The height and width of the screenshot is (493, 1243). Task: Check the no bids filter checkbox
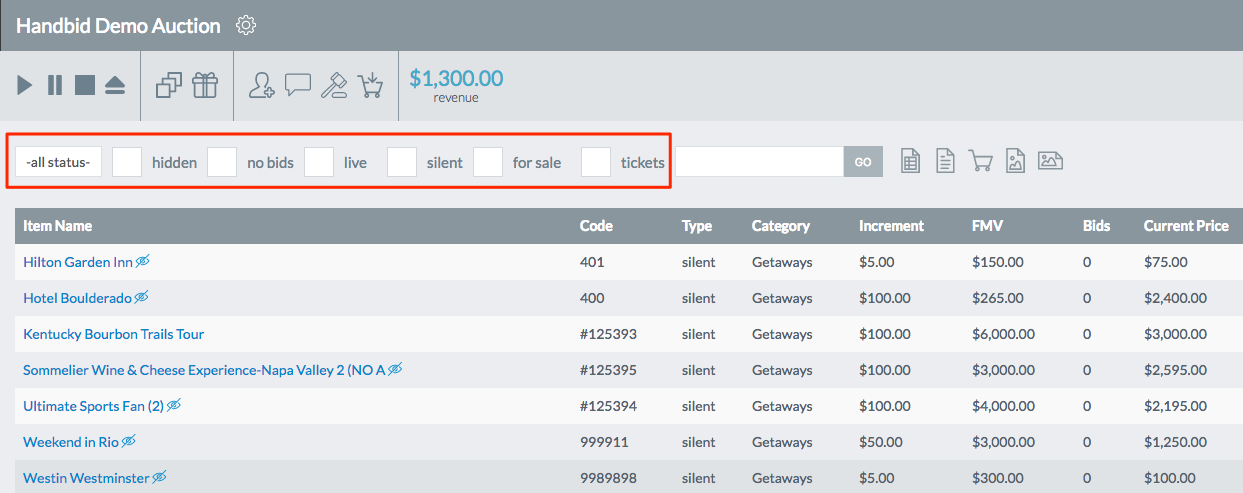click(x=222, y=162)
